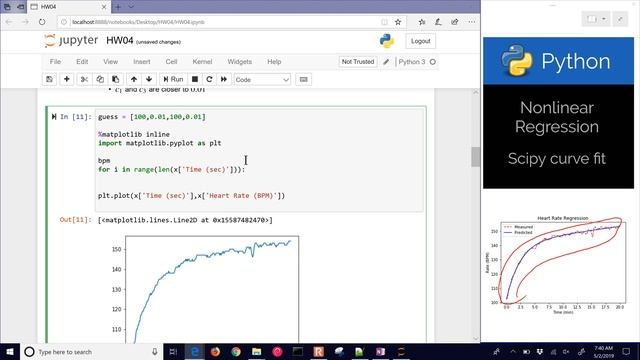Run cell toggle marker beside In [11]

click(54, 117)
